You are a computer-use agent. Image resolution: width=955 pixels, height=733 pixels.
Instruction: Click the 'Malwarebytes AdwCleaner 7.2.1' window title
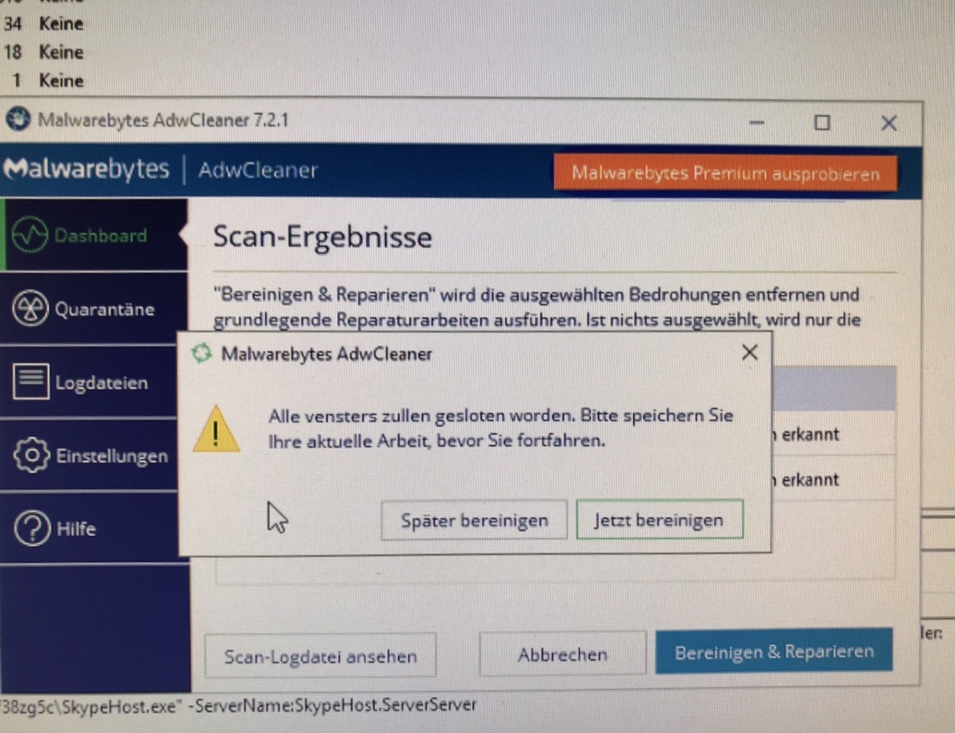point(163,120)
